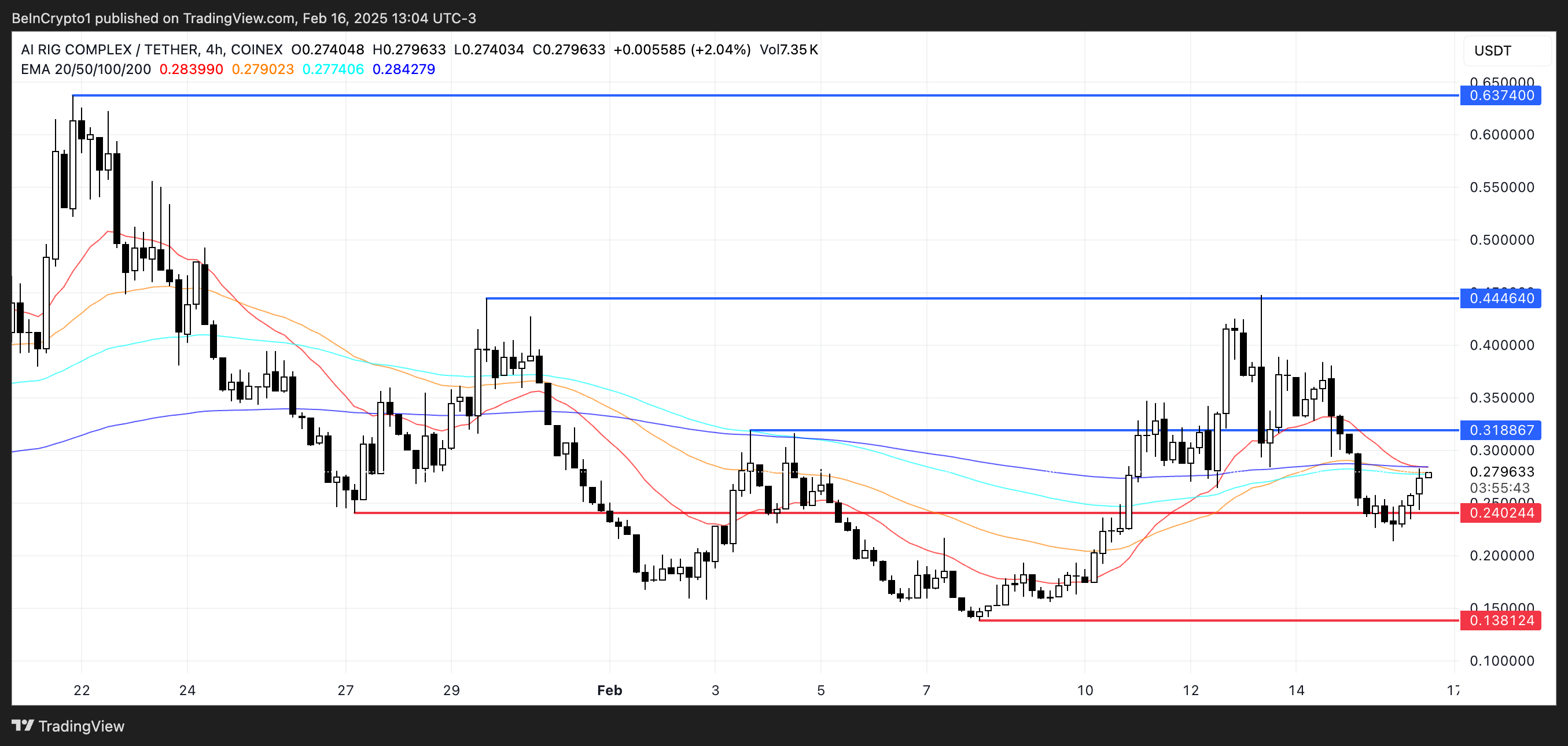The height and width of the screenshot is (746, 1568).
Task: Click the 0.200000 price scale tick
Action: pyautogui.click(x=1501, y=556)
